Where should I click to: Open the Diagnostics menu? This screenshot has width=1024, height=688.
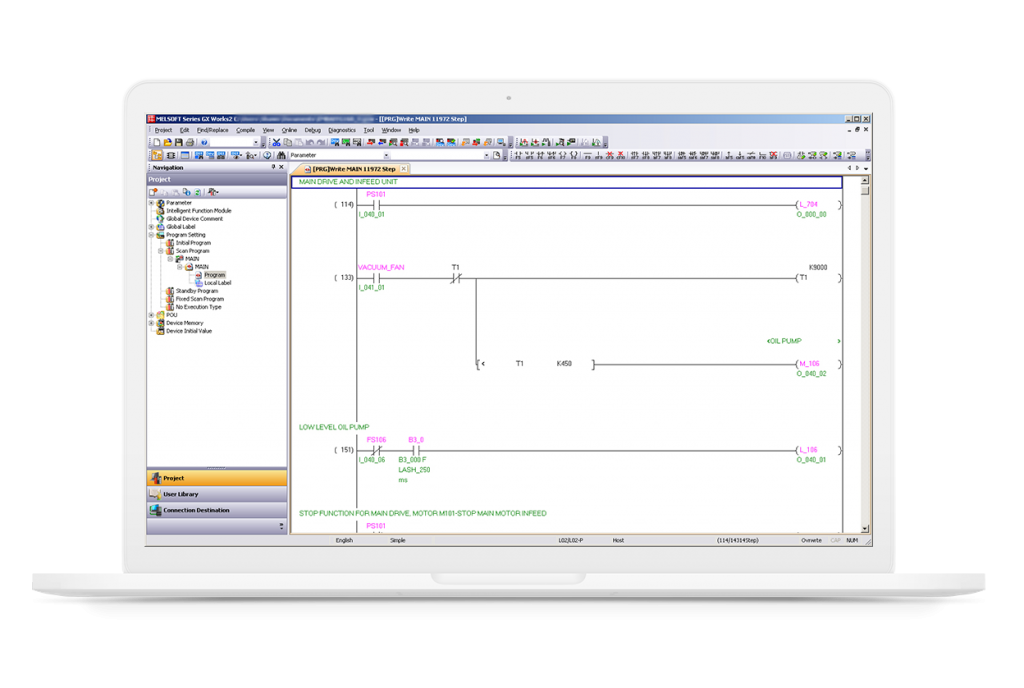tap(340, 130)
